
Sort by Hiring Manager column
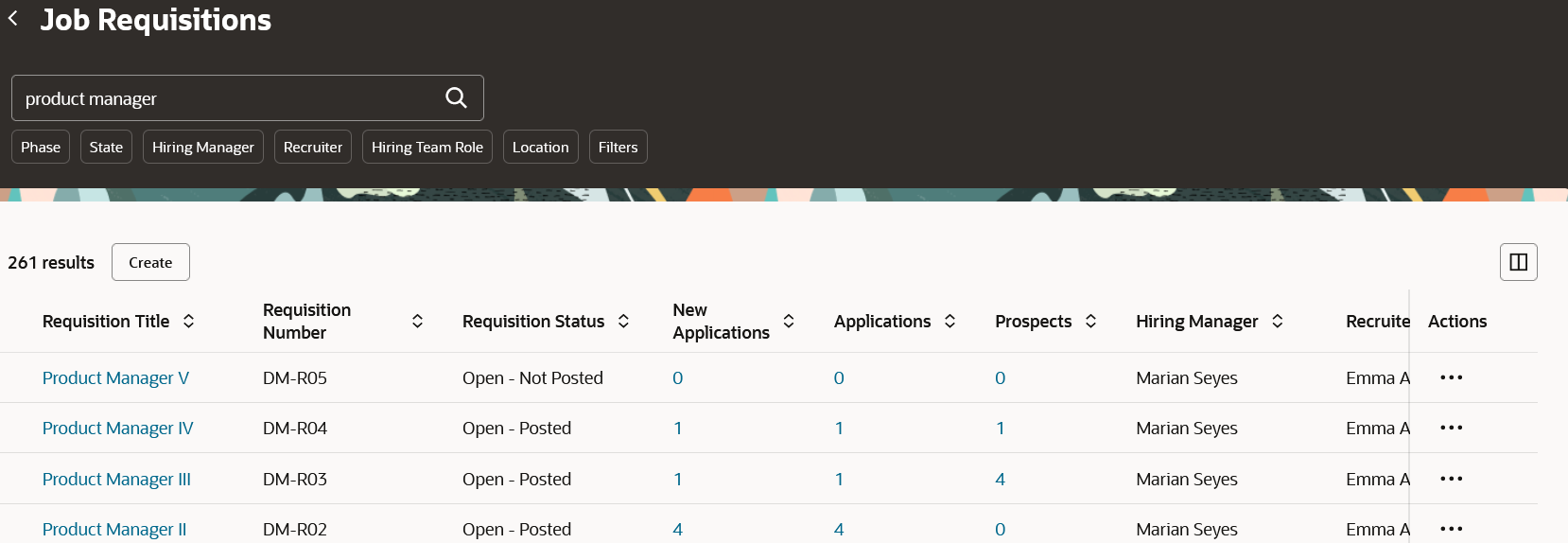click(1278, 322)
